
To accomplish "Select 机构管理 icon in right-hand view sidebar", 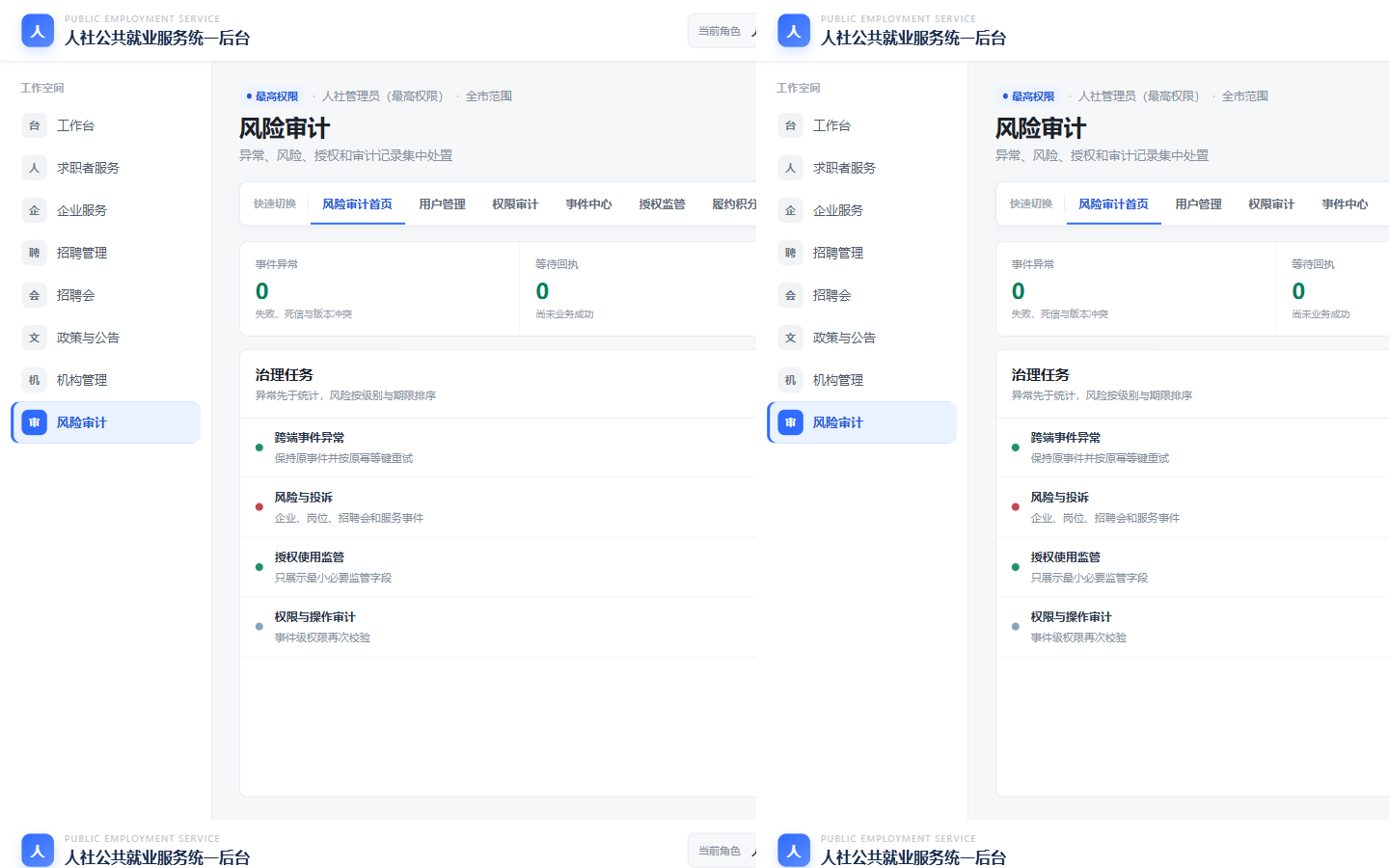I will point(790,380).
